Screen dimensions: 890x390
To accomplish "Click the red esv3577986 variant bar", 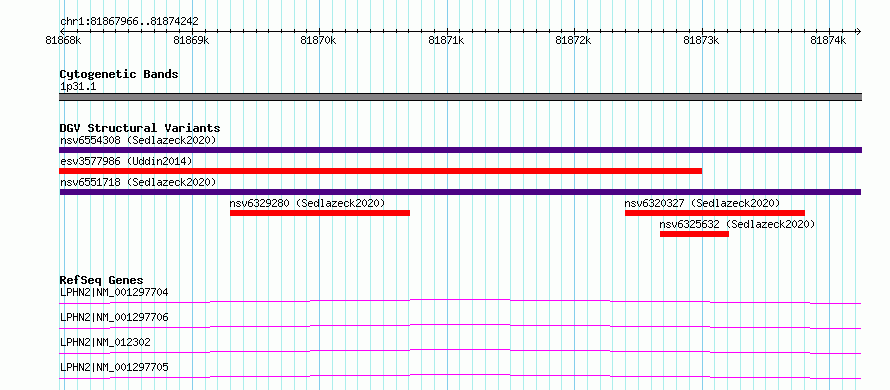I will (x=381, y=171).
